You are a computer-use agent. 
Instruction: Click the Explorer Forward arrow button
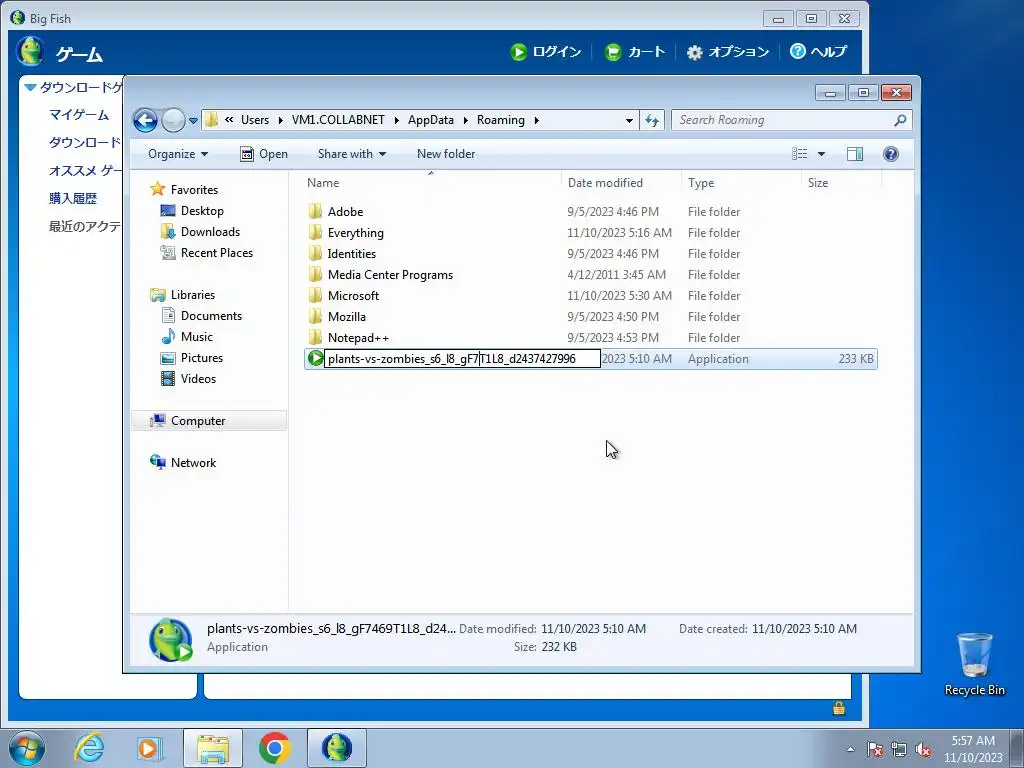(173, 120)
